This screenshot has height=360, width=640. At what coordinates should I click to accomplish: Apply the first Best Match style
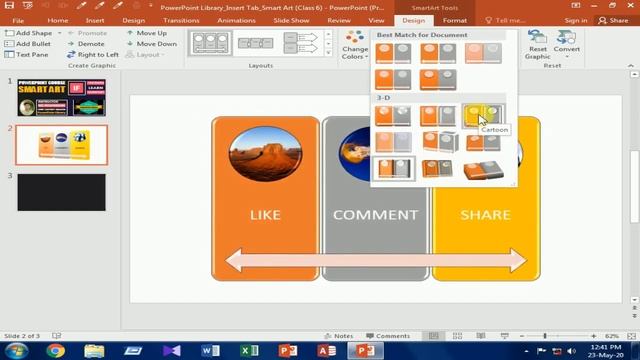pos(393,53)
